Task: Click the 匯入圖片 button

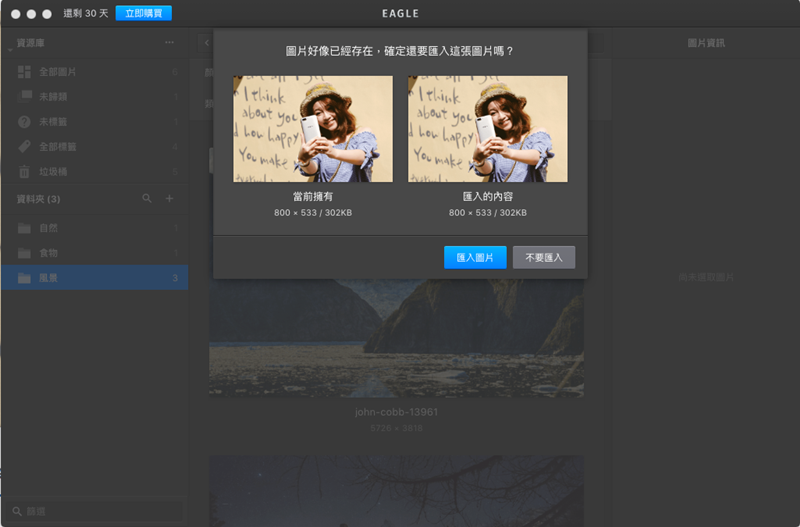Action: point(475,257)
